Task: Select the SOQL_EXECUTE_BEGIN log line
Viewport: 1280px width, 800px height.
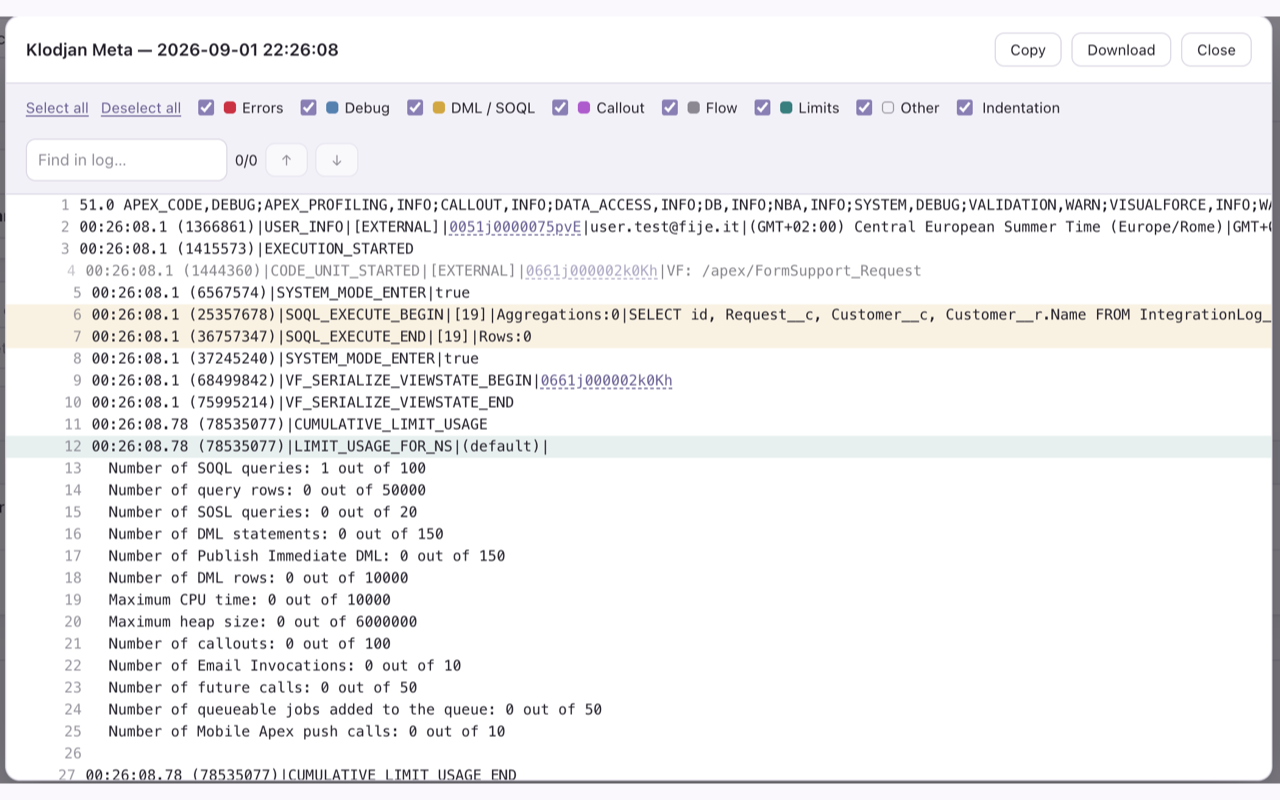Action: tap(640, 315)
